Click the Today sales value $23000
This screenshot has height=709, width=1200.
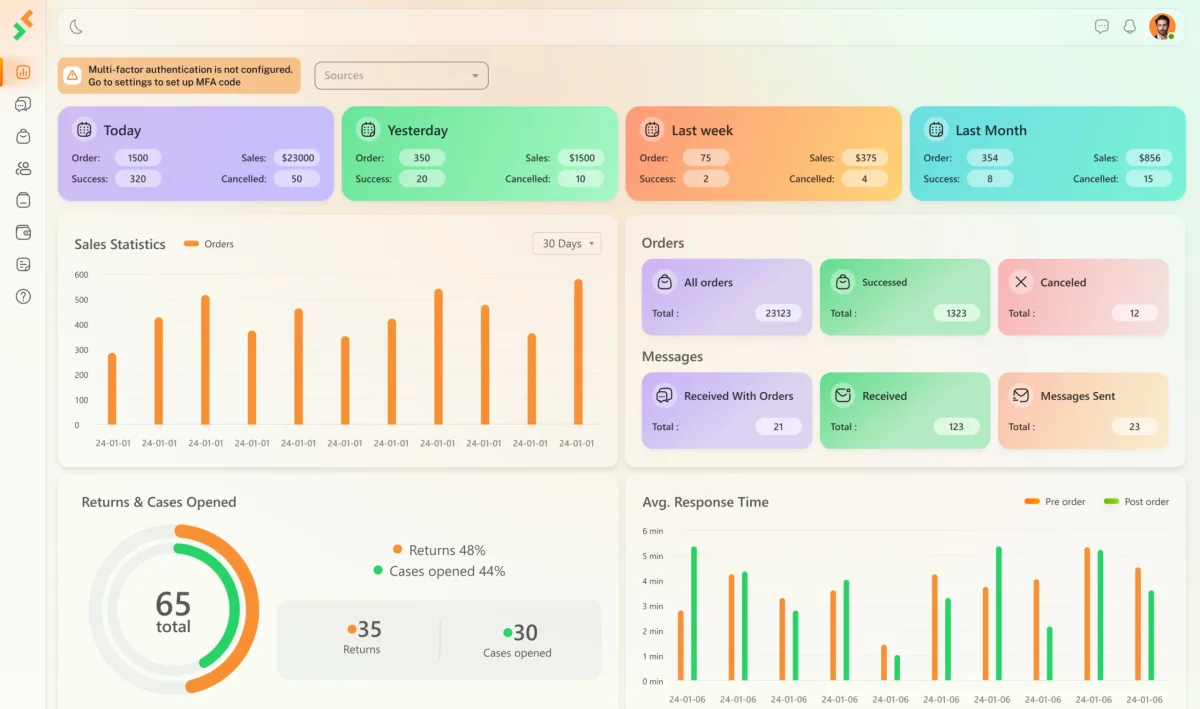coord(297,158)
